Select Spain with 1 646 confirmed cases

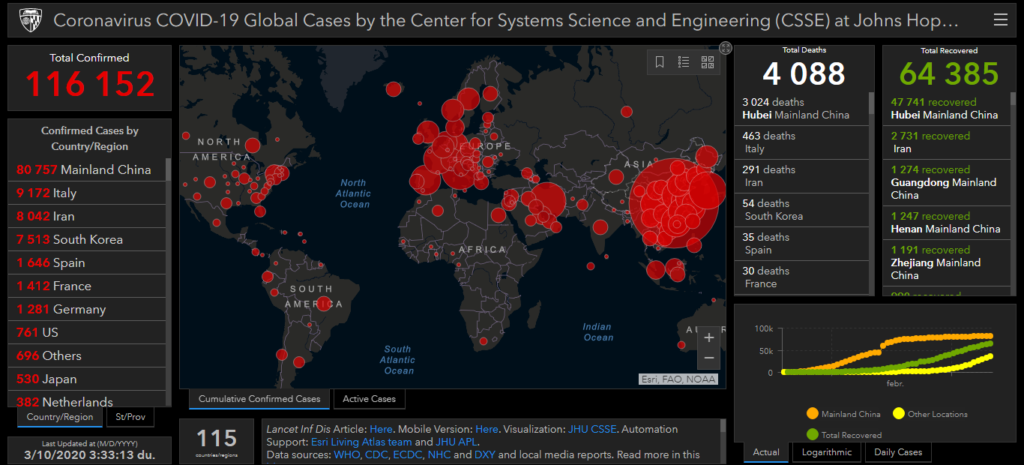87,263
